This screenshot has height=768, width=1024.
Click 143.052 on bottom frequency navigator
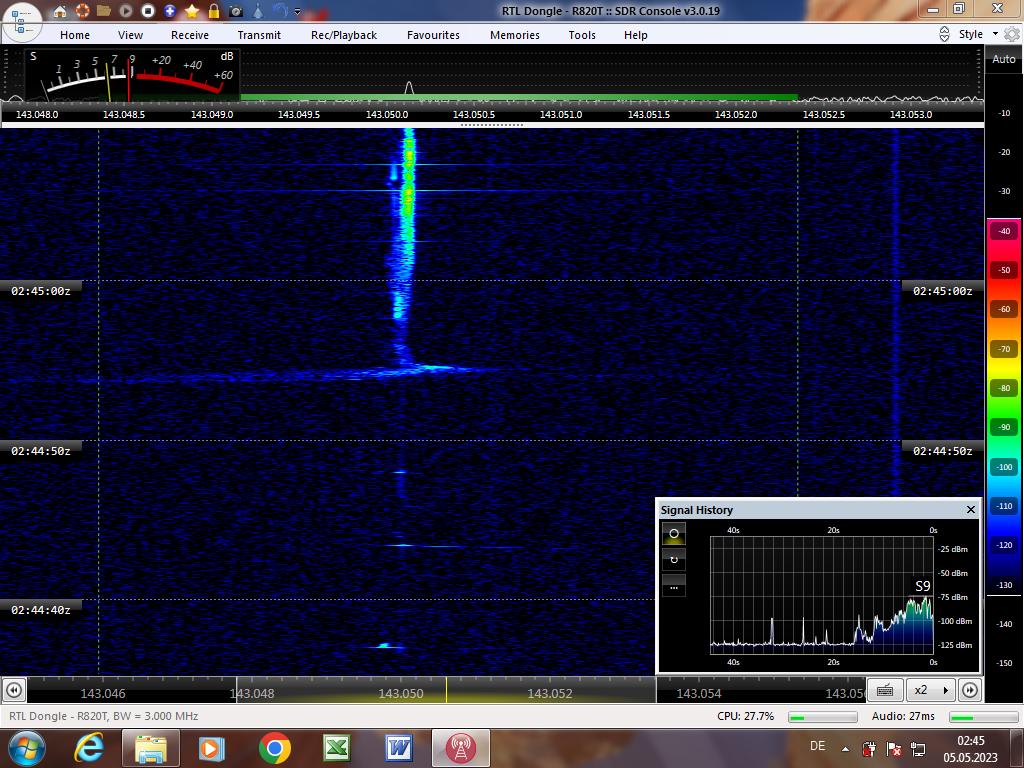tap(549, 694)
